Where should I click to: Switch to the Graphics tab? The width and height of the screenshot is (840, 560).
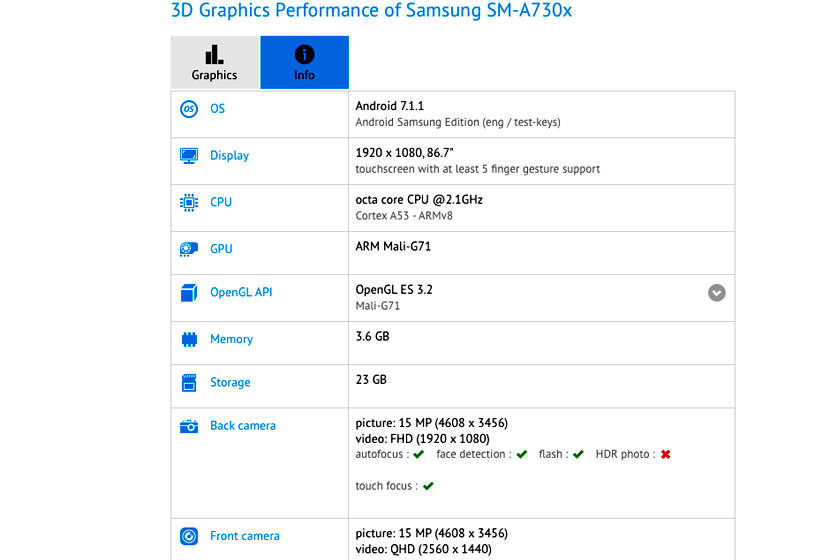[215, 62]
